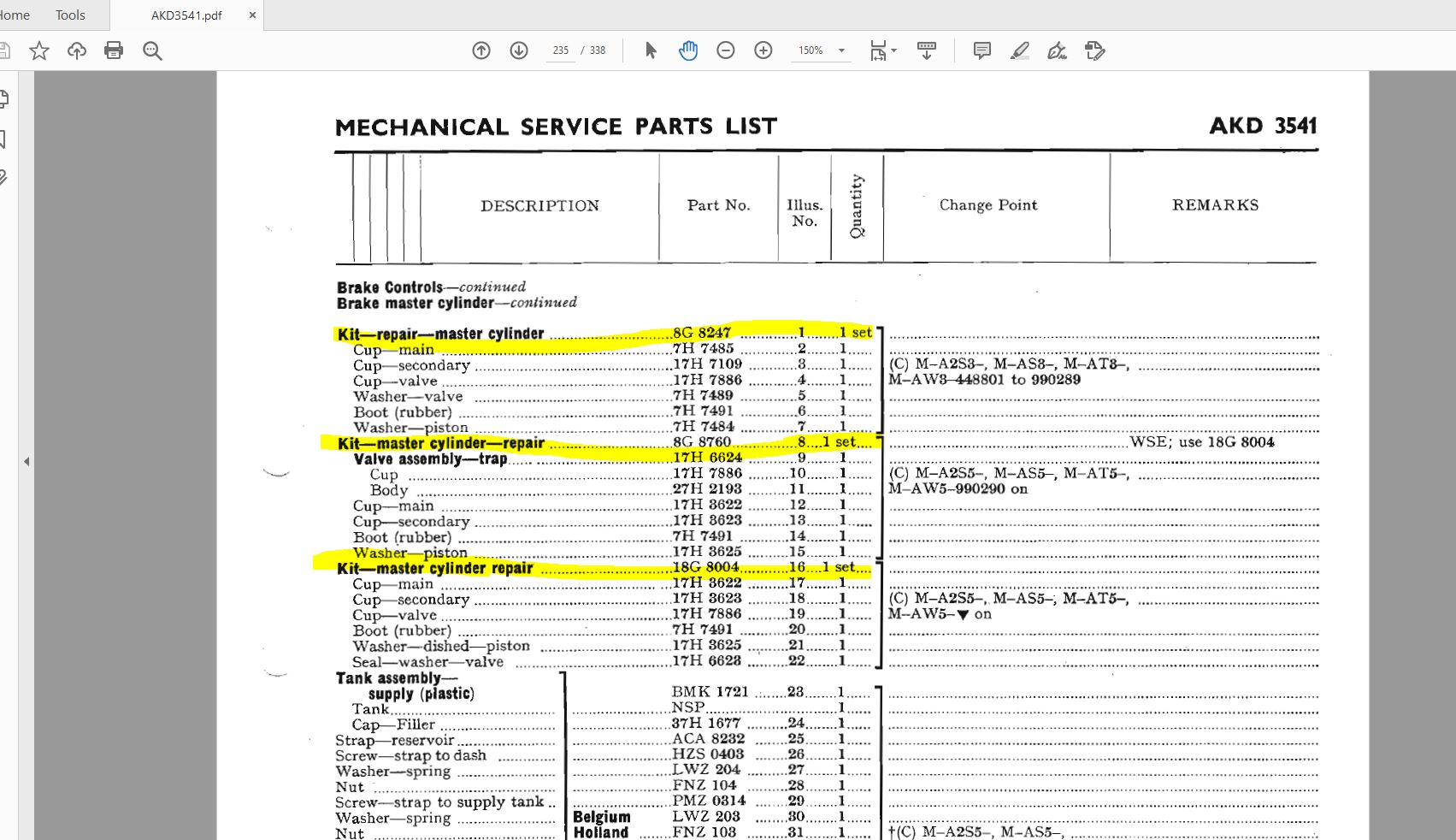Click part number 17H 6624
Image resolution: width=1456 pixels, height=840 pixels.
(x=707, y=458)
